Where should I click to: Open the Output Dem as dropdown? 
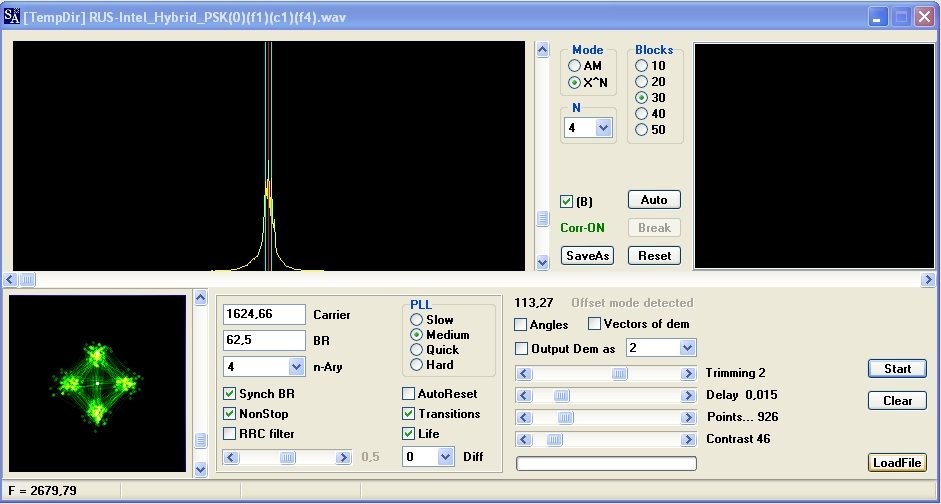pos(687,348)
